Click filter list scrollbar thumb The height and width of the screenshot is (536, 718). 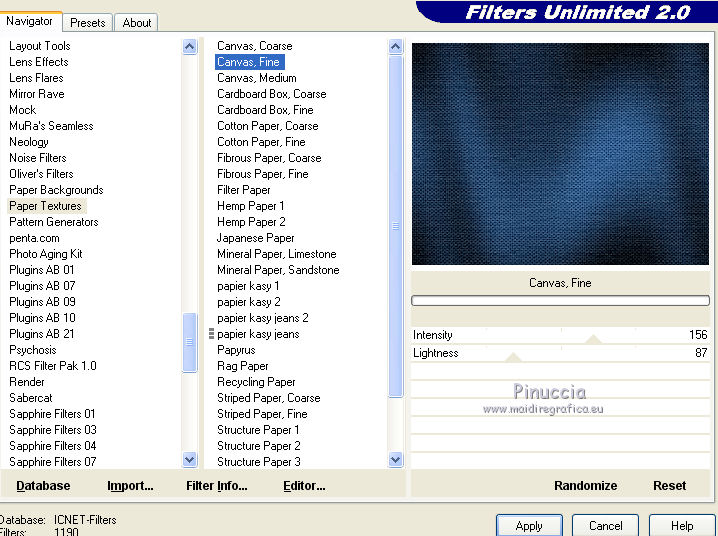point(396,226)
